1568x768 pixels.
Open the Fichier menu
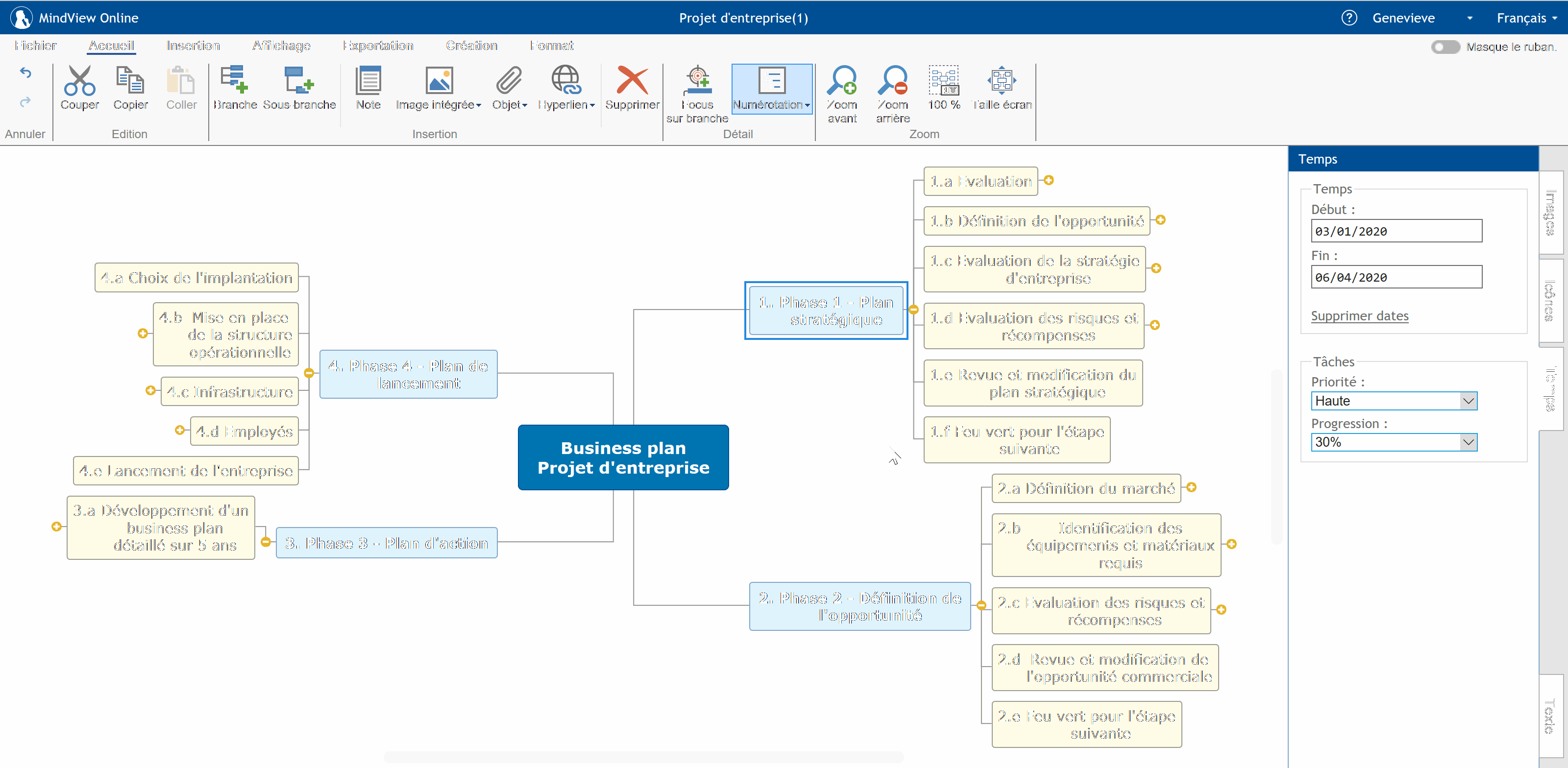pyautogui.click(x=35, y=46)
